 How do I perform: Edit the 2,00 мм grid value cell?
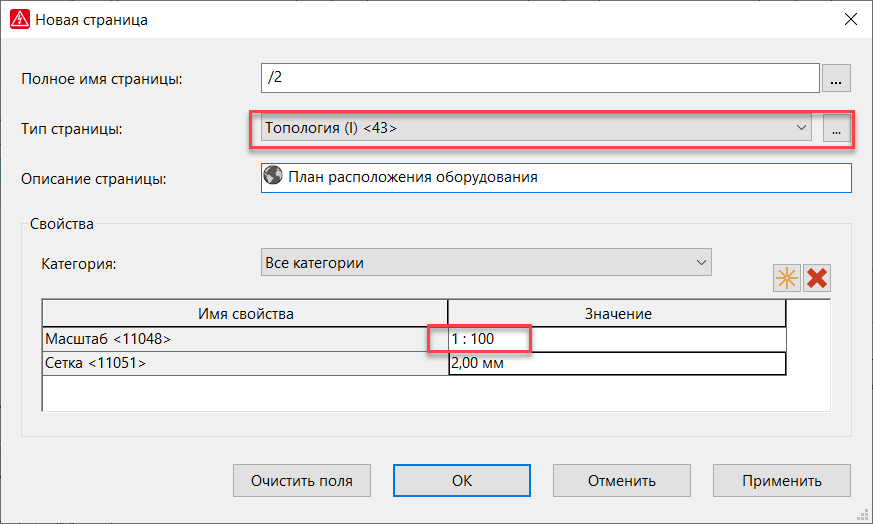pyautogui.click(x=617, y=363)
